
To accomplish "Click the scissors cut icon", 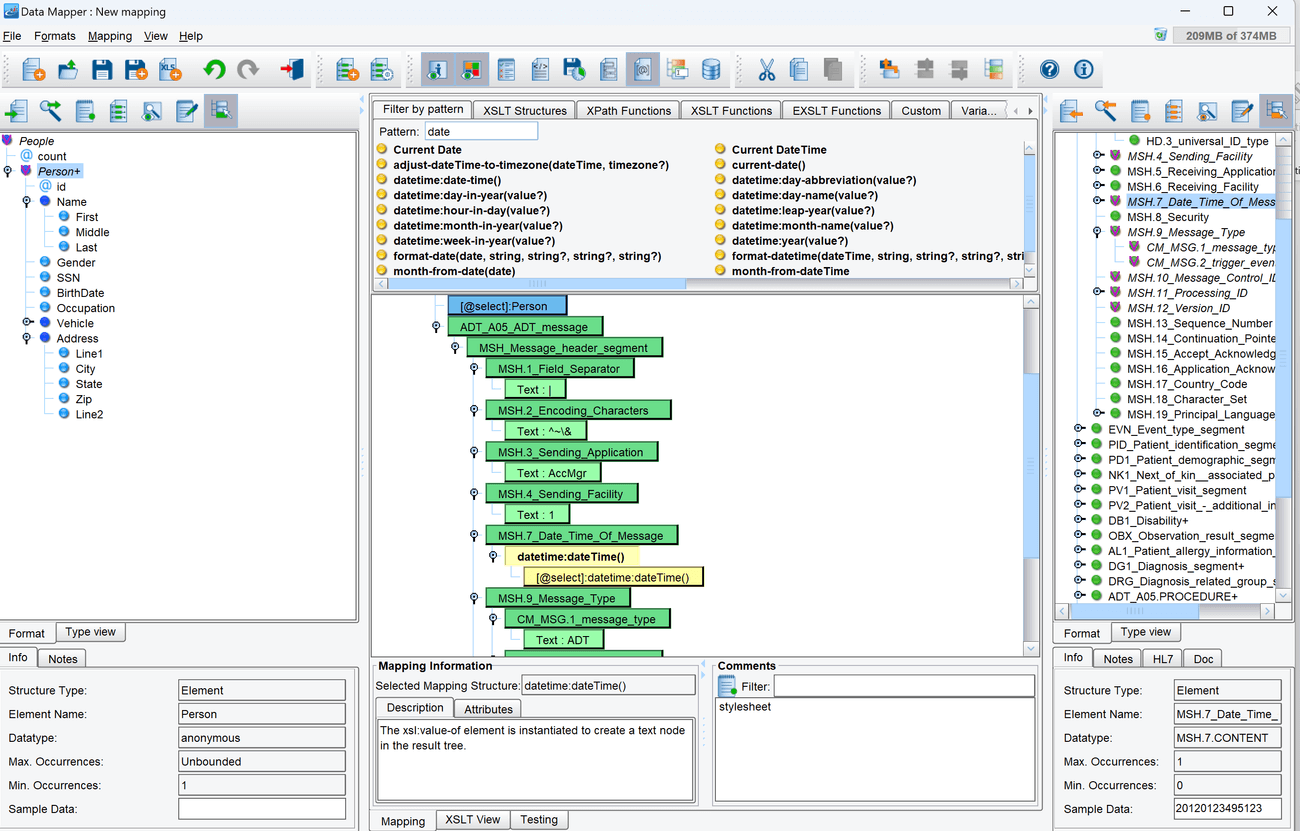I will tap(767, 70).
